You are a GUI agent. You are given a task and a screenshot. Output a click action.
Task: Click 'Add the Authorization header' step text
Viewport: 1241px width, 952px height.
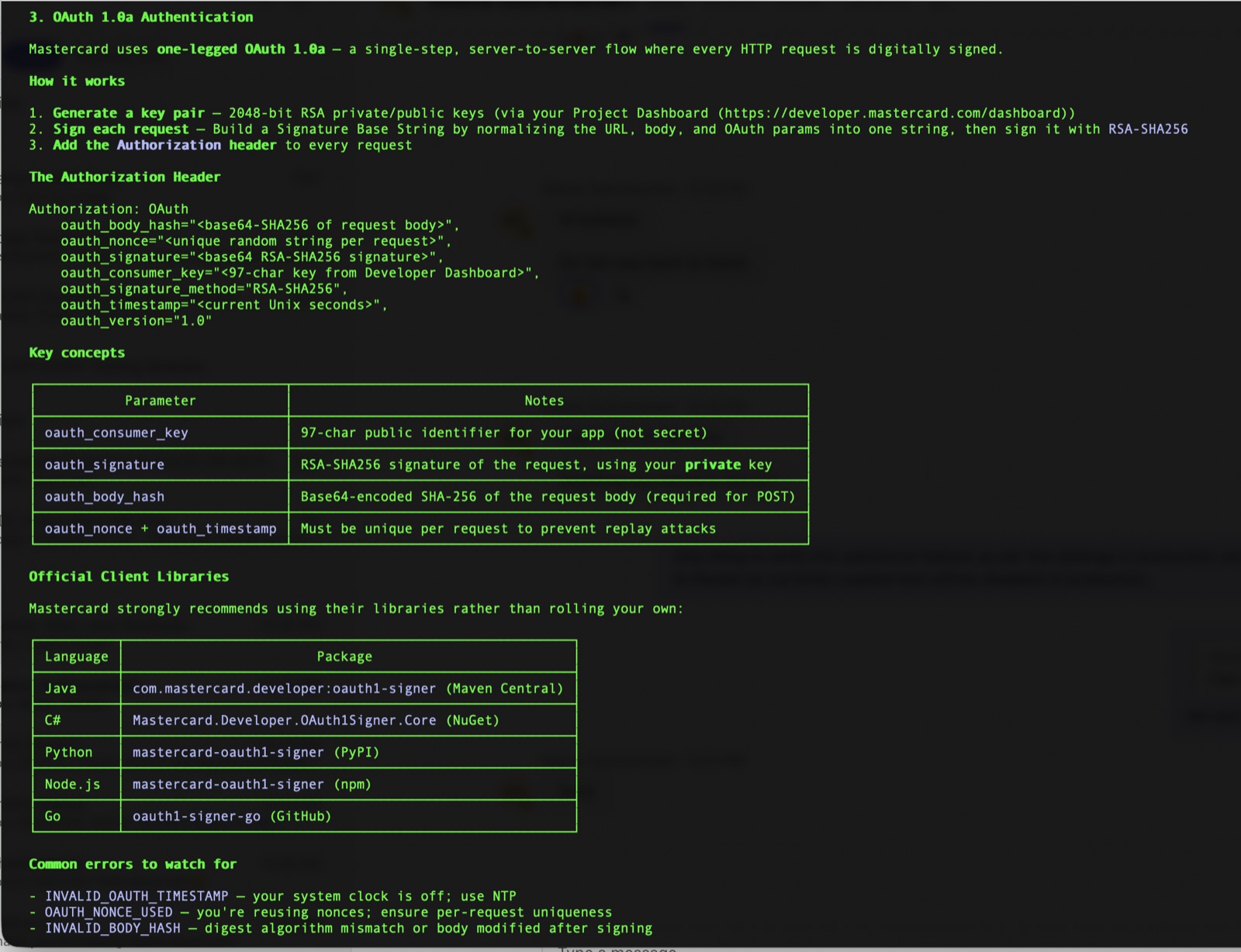point(164,145)
